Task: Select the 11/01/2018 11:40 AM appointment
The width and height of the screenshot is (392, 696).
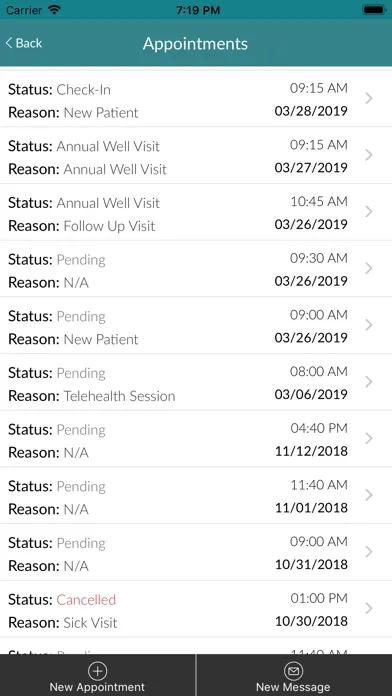Action: pos(196,496)
